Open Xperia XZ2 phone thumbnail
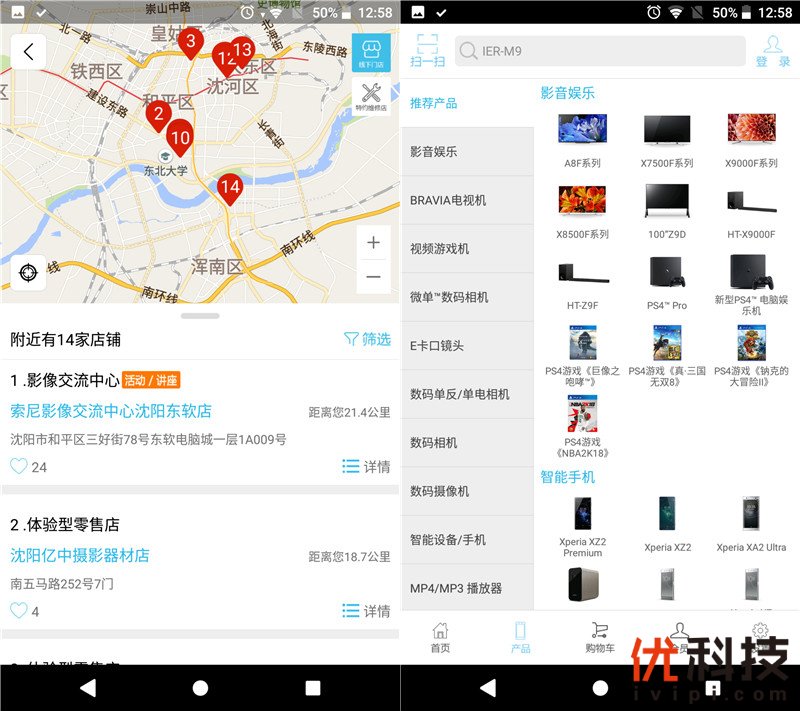This screenshot has width=800, height=711. click(x=667, y=514)
